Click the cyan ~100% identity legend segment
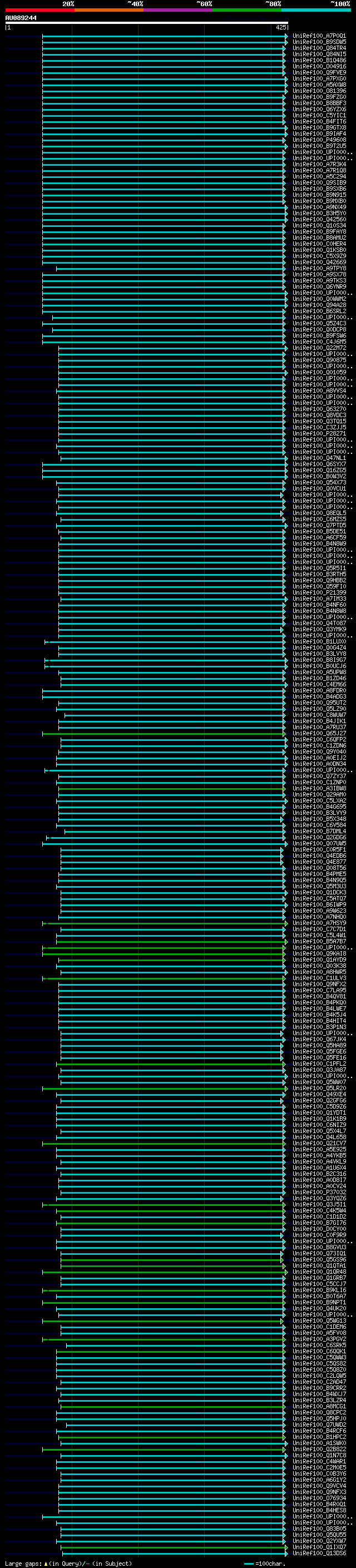 click(316, 10)
